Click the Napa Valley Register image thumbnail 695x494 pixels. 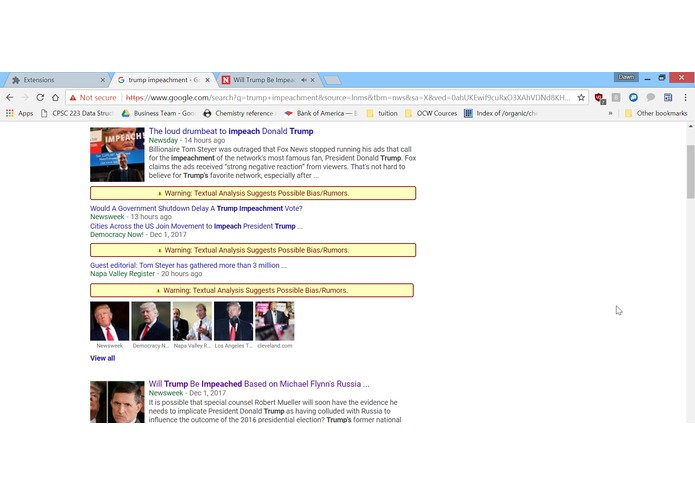[x=192, y=321]
